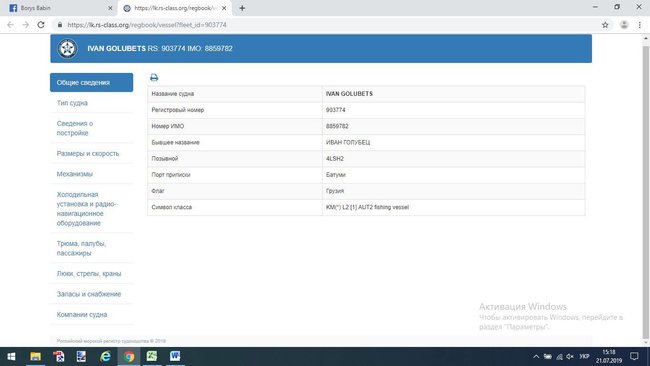The height and width of the screenshot is (366, 650).
Task: Open a new tab with plus button
Action: [x=242, y=8]
